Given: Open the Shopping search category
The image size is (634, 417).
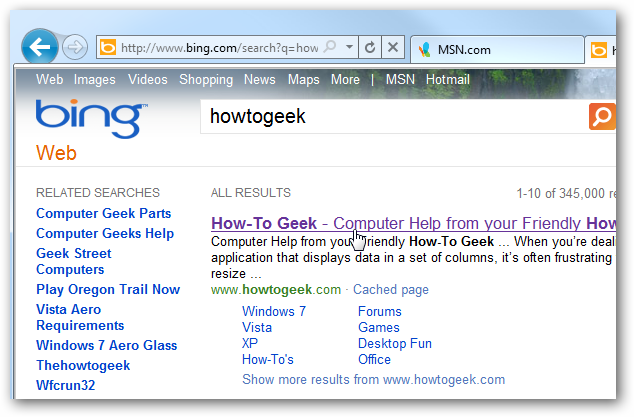Looking at the screenshot, I should point(206,80).
